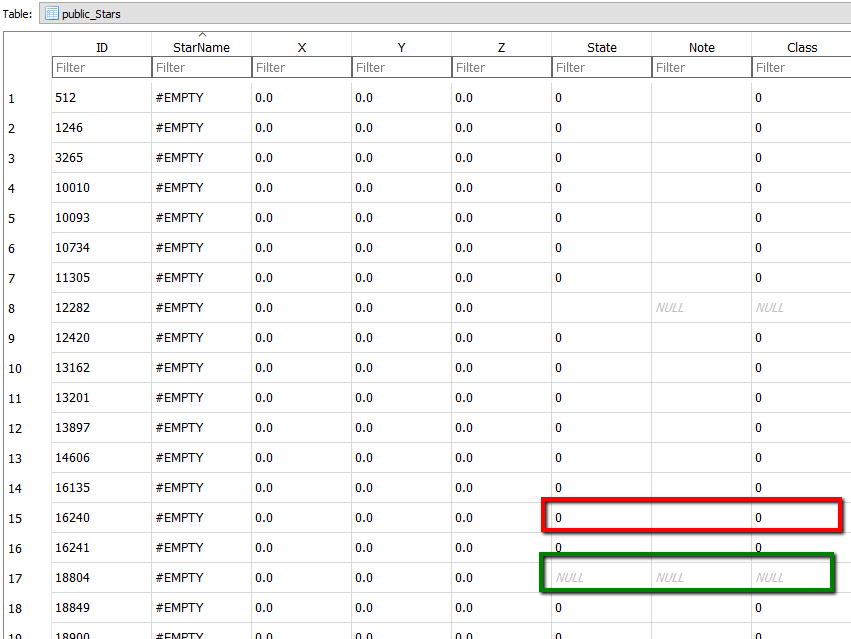Select ID cell 16241
Image resolution: width=851 pixels, height=639 pixels.
[101, 548]
